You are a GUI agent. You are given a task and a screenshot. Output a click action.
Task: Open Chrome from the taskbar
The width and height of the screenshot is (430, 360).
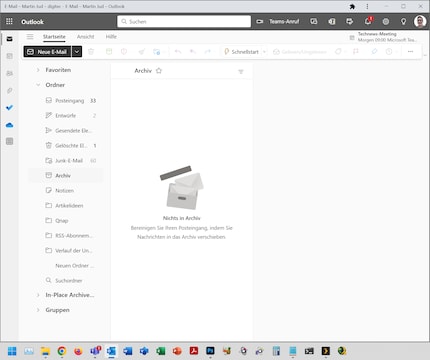[x=62, y=351]
